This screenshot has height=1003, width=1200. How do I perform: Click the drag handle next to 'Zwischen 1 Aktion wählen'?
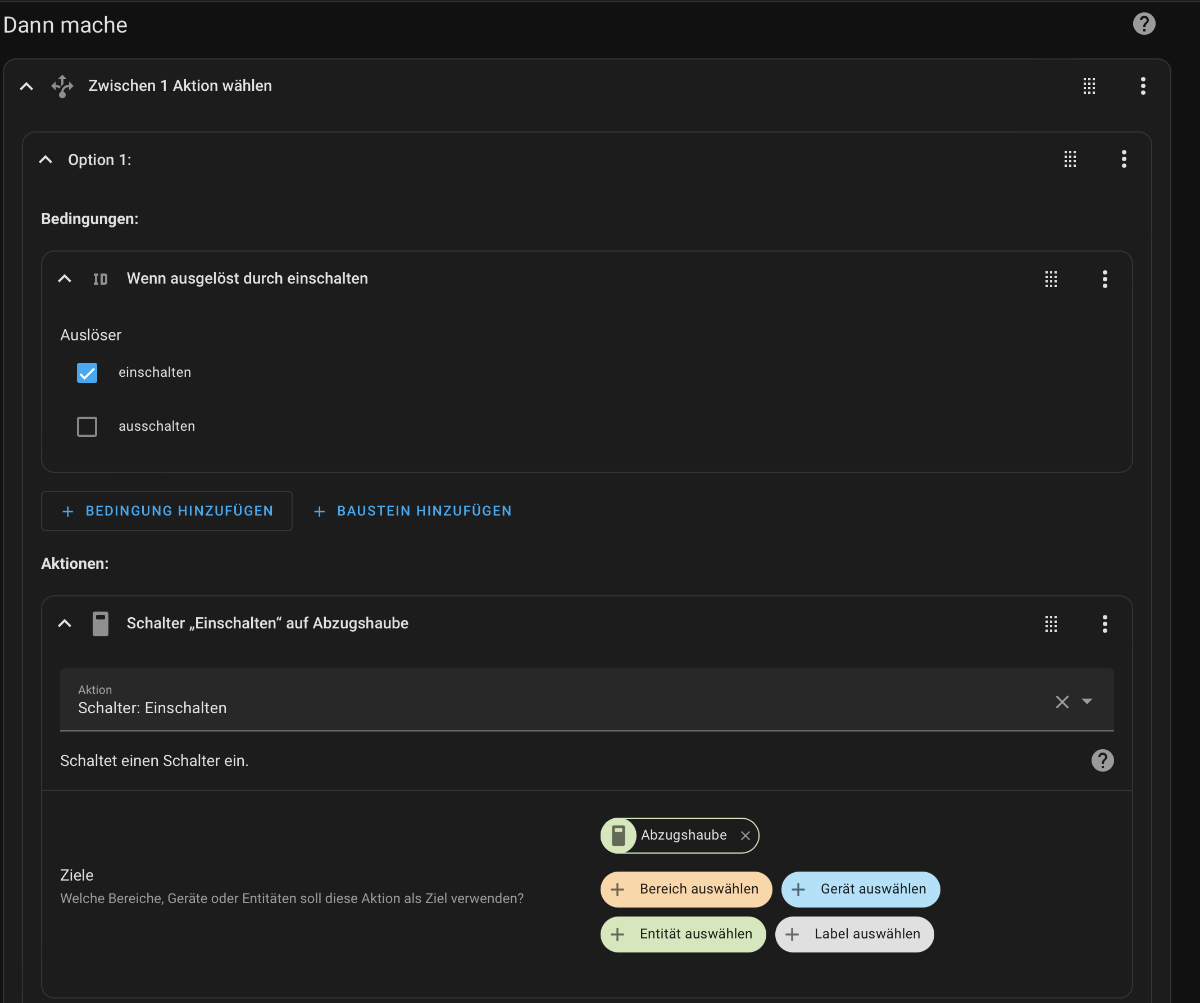click(x=1089, y=86)
